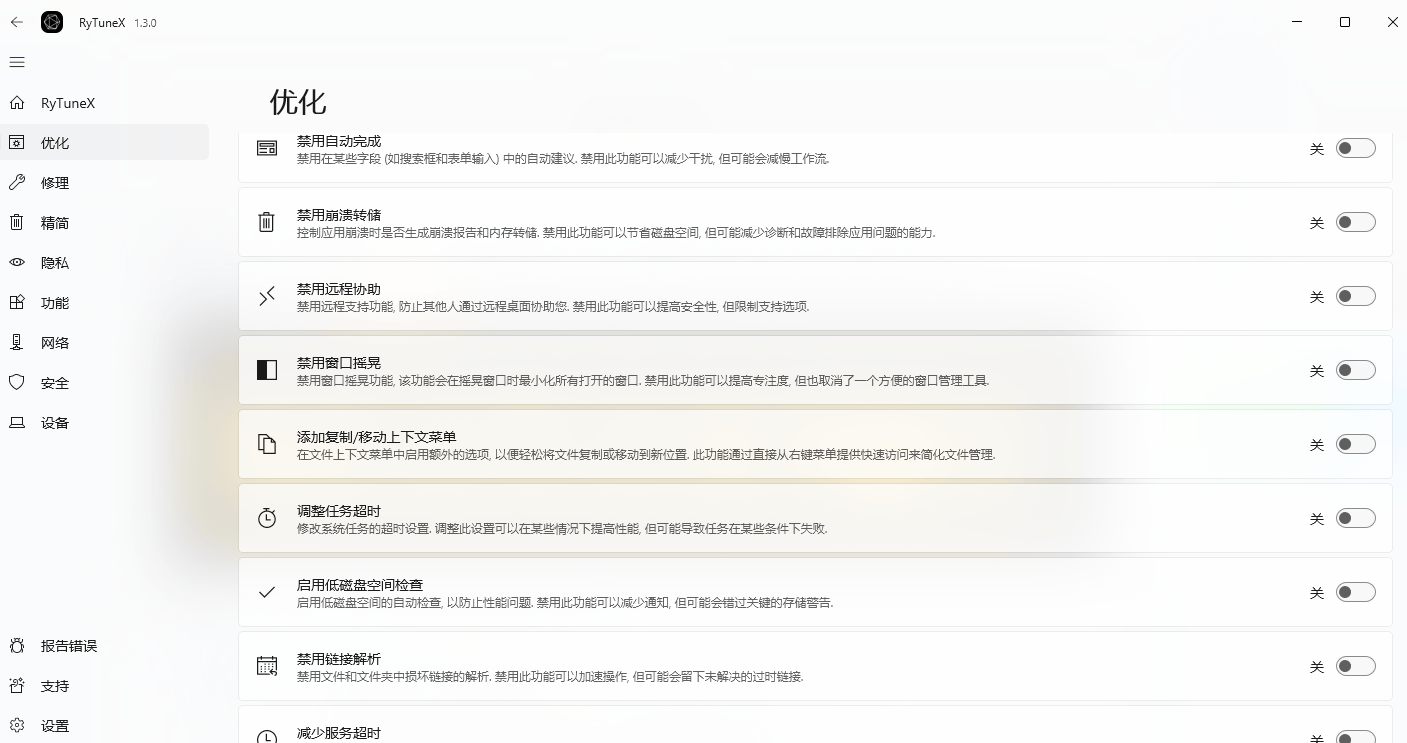Toggle the 禁用链接解析 setting

[x=1356, y=665]
